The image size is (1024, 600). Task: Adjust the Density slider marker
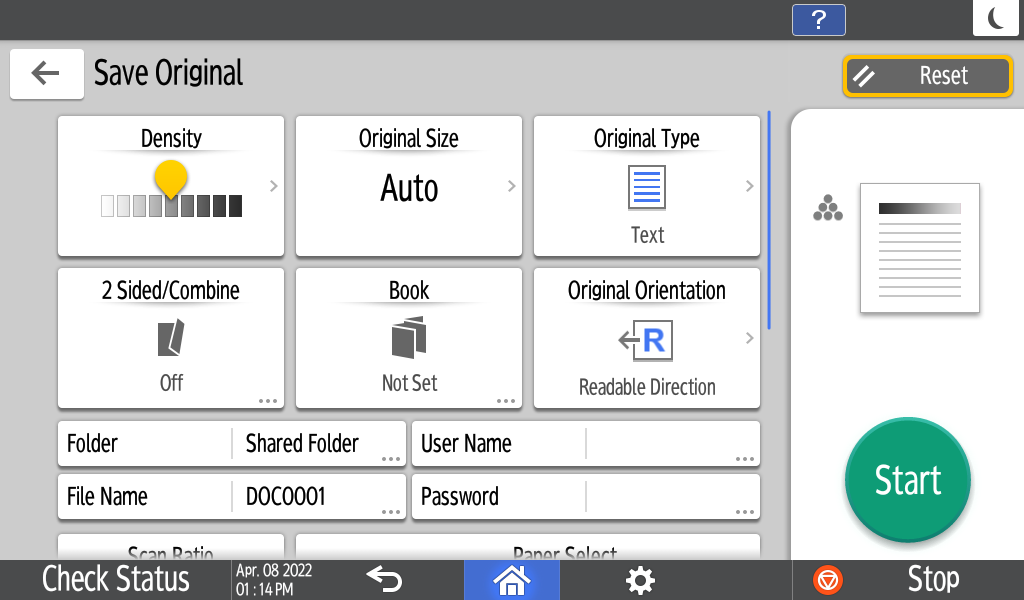click(171, 180)
